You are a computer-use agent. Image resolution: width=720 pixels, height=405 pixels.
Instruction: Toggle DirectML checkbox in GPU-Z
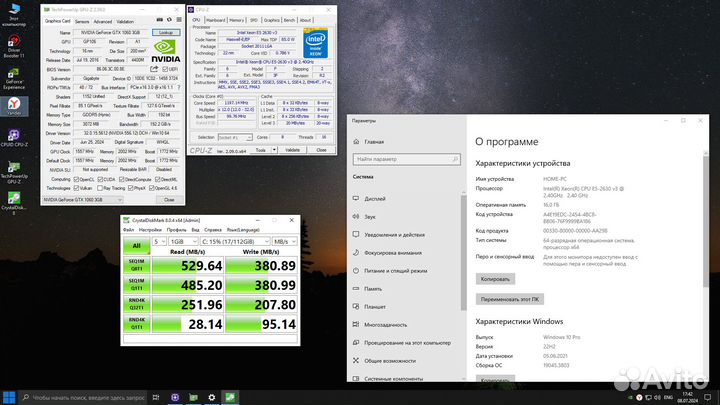pos(158,179)
